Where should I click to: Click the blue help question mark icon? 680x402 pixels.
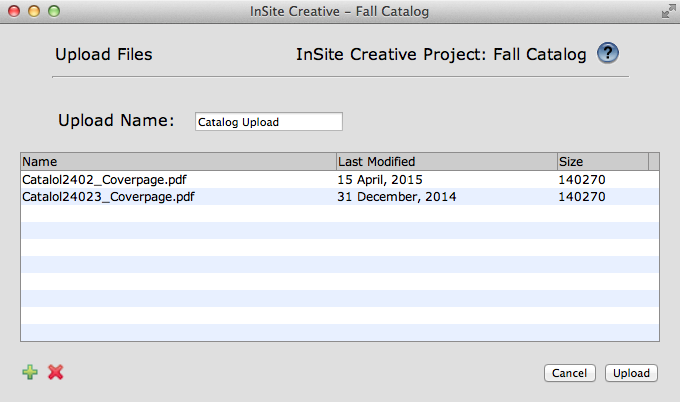[608, 54]
